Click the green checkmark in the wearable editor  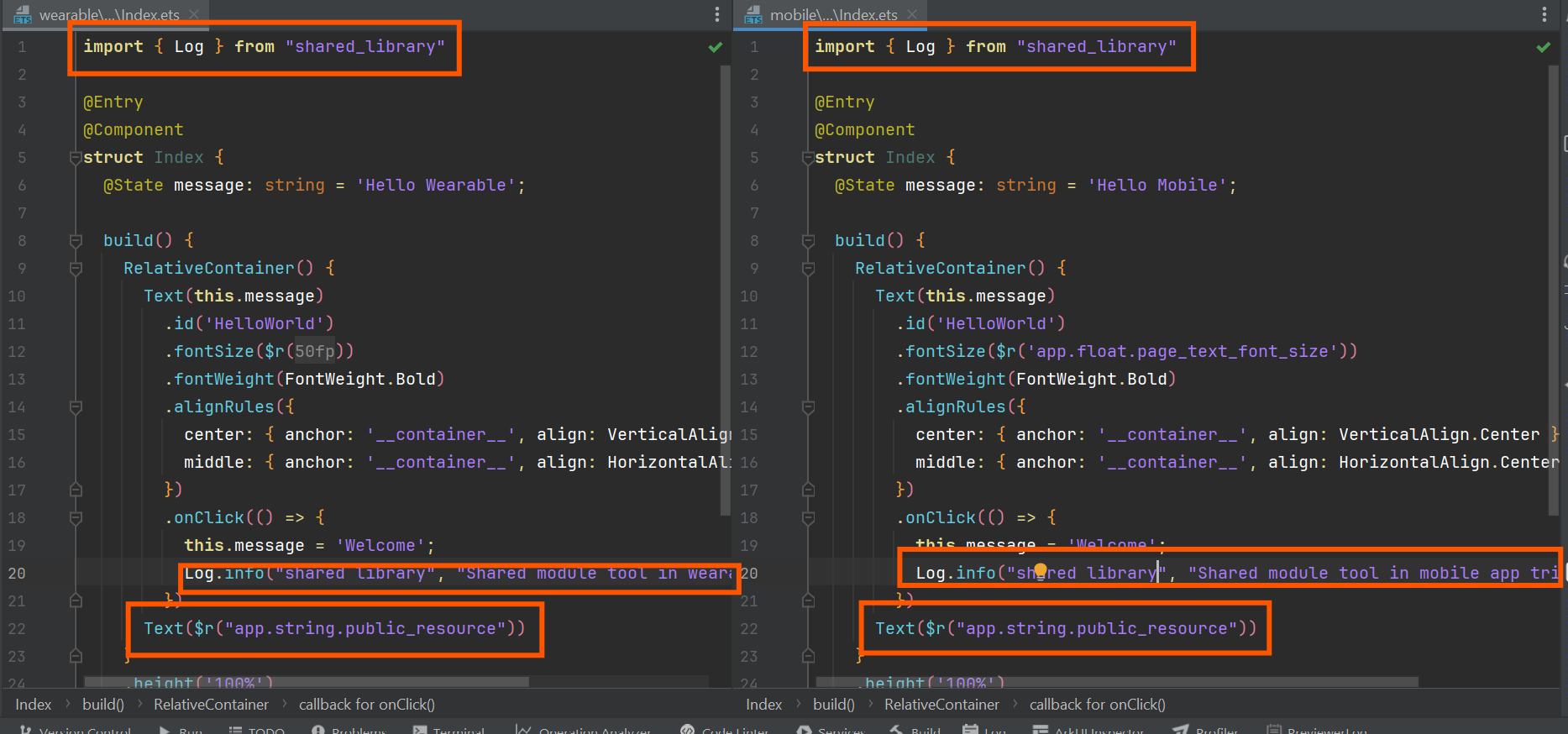(715, 47)
